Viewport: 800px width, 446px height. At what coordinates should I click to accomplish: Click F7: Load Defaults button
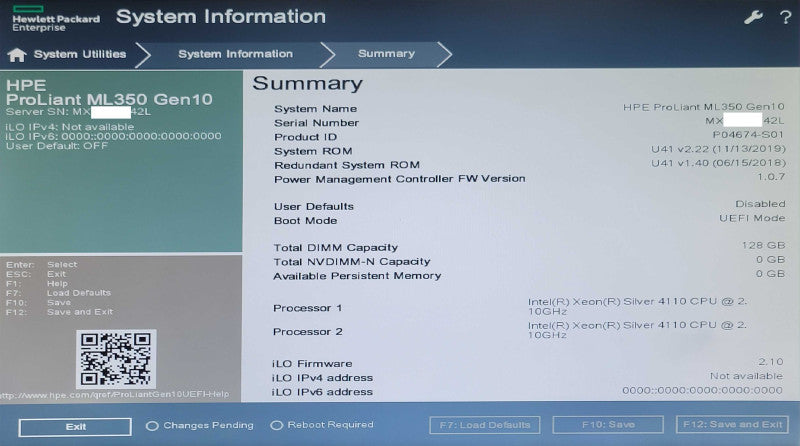pyautogui.click(x=485, y=425)
